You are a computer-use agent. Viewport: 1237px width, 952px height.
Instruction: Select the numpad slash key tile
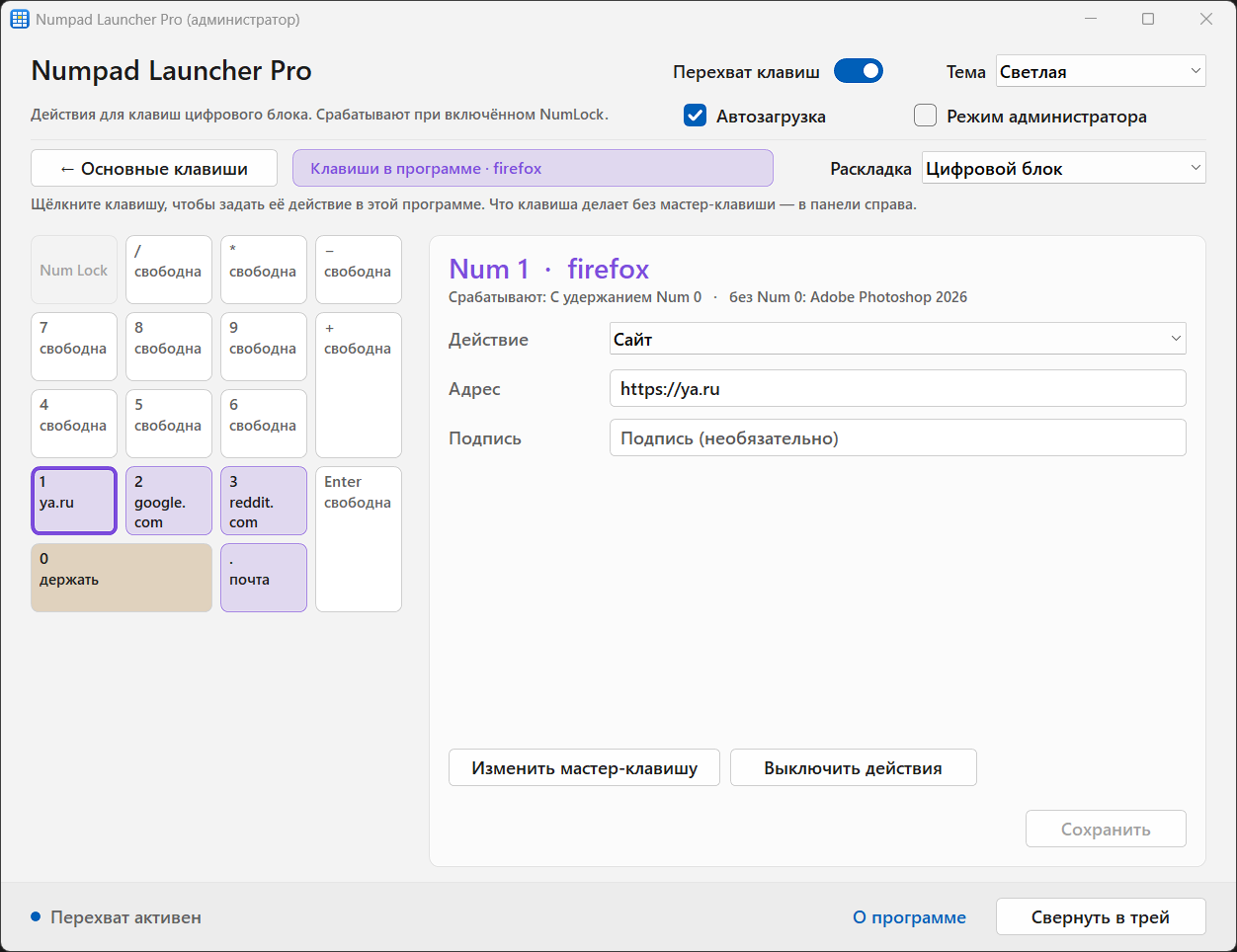coord(169,270)
